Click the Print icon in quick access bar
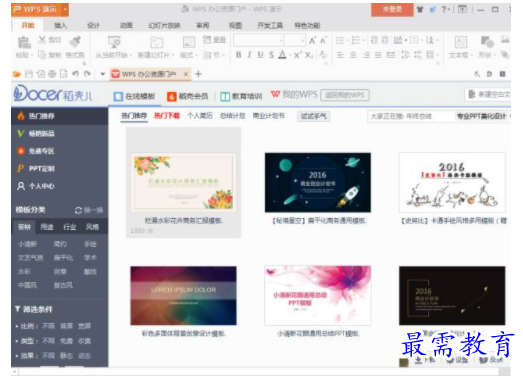Viewport: 523px width, 376px height. pos(52,74)
